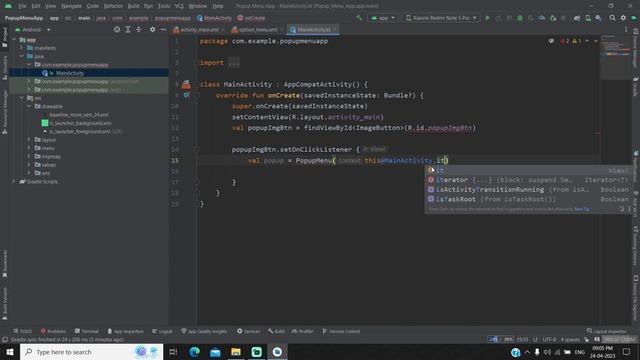Select 'it' in the completion popup
Image resolution: width=640 pixels, height=360 pixels.
pos(528,170)
